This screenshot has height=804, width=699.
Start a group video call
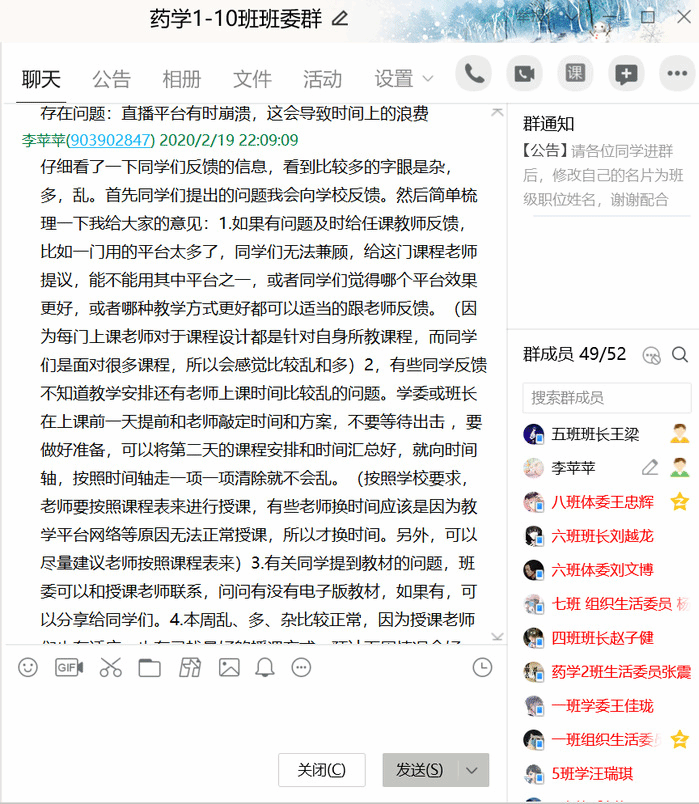tap(524, 74)
